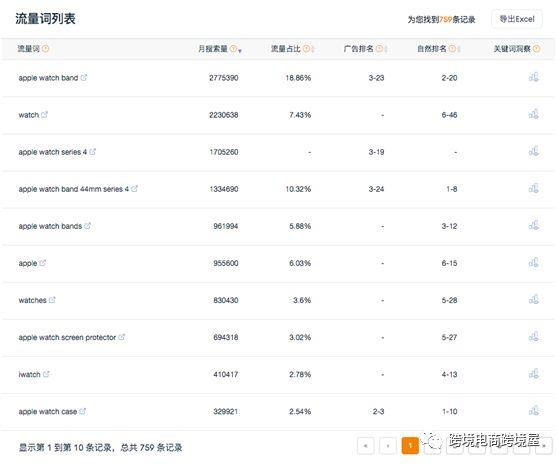Select keyword text apple watch screen protector
Viewport: 557px width, 465px height.
[67, 337]
